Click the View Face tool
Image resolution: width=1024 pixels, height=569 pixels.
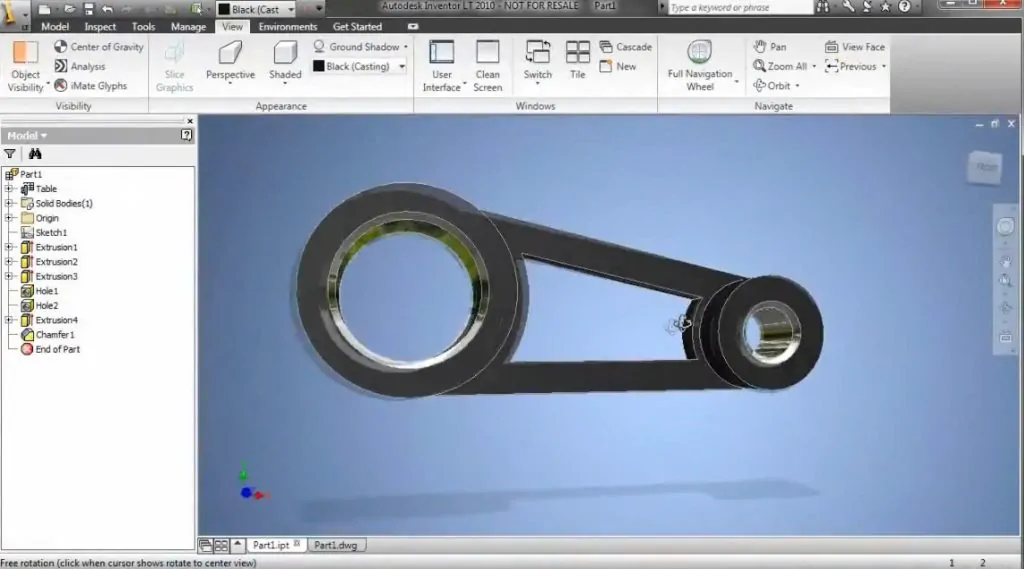tap(855, 47)
